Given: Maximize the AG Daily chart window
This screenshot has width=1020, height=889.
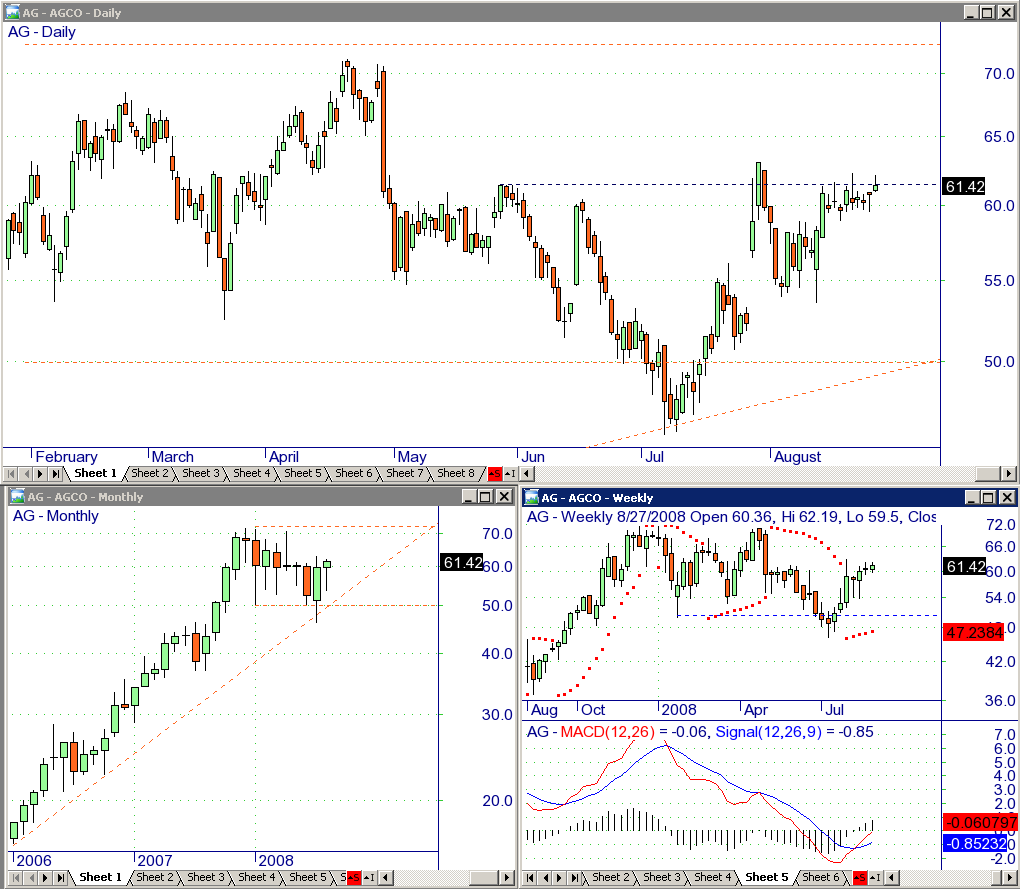Looking at the screenshot, I should (987, 12).
